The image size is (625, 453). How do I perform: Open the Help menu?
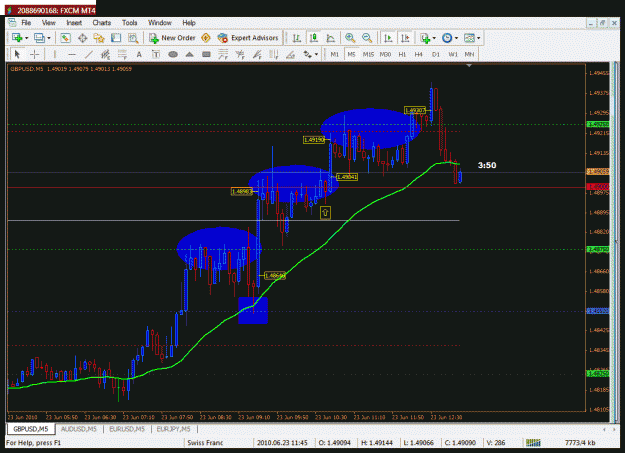click(x=189, y=23)
